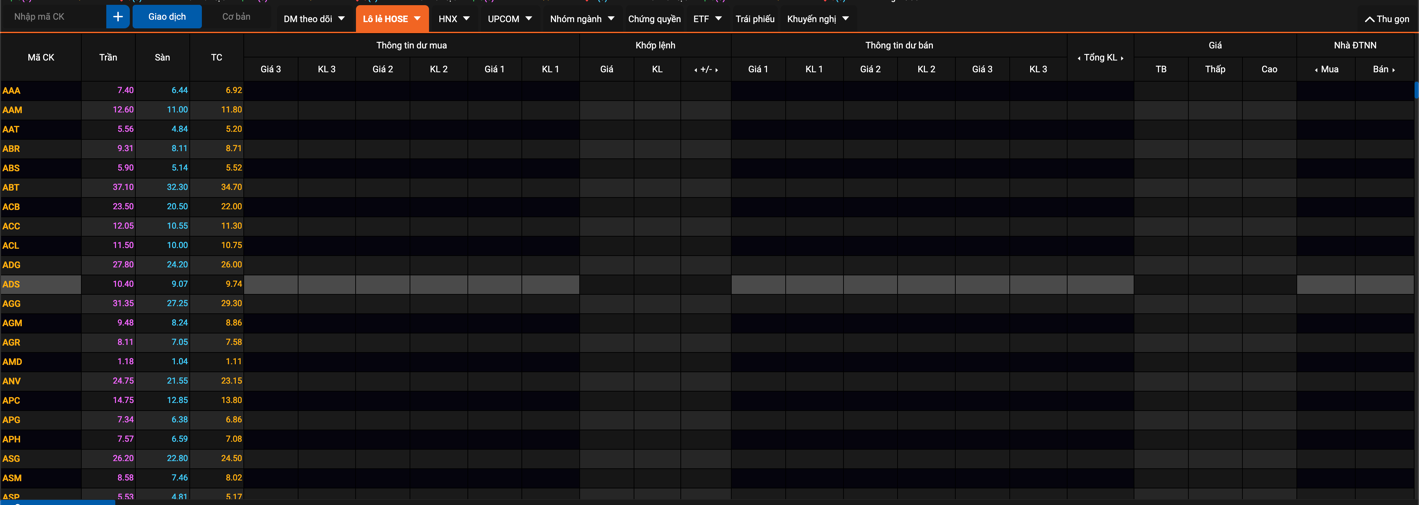Expand the Nhóm ngành dropdown
Viewport: 1419px width, 505px height.
[x=581, y=19]
